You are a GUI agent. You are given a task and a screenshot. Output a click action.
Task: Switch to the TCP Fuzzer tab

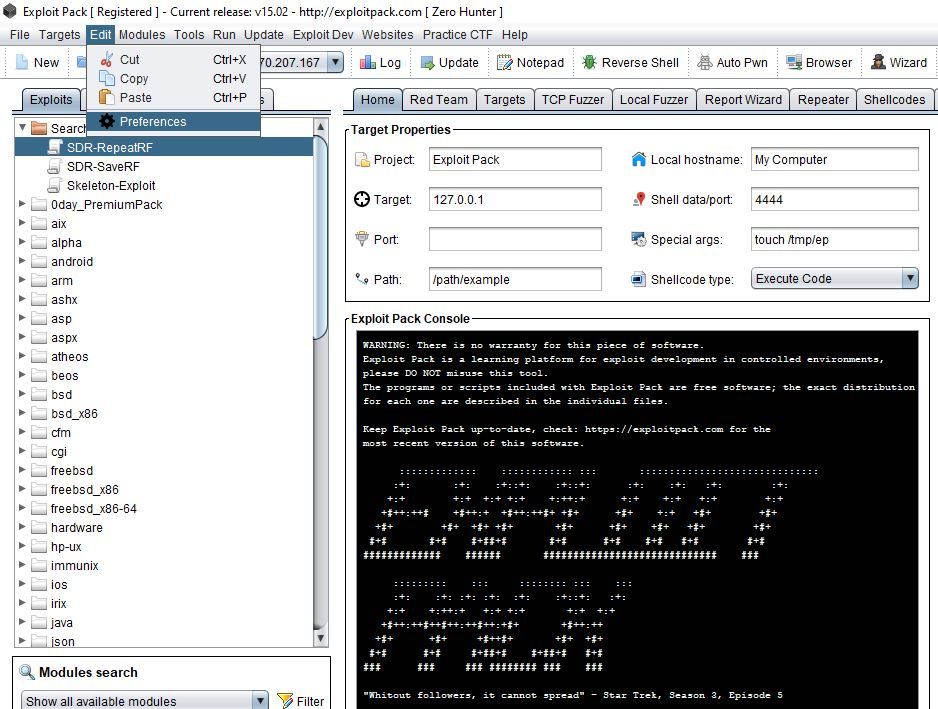coord(573,100)
